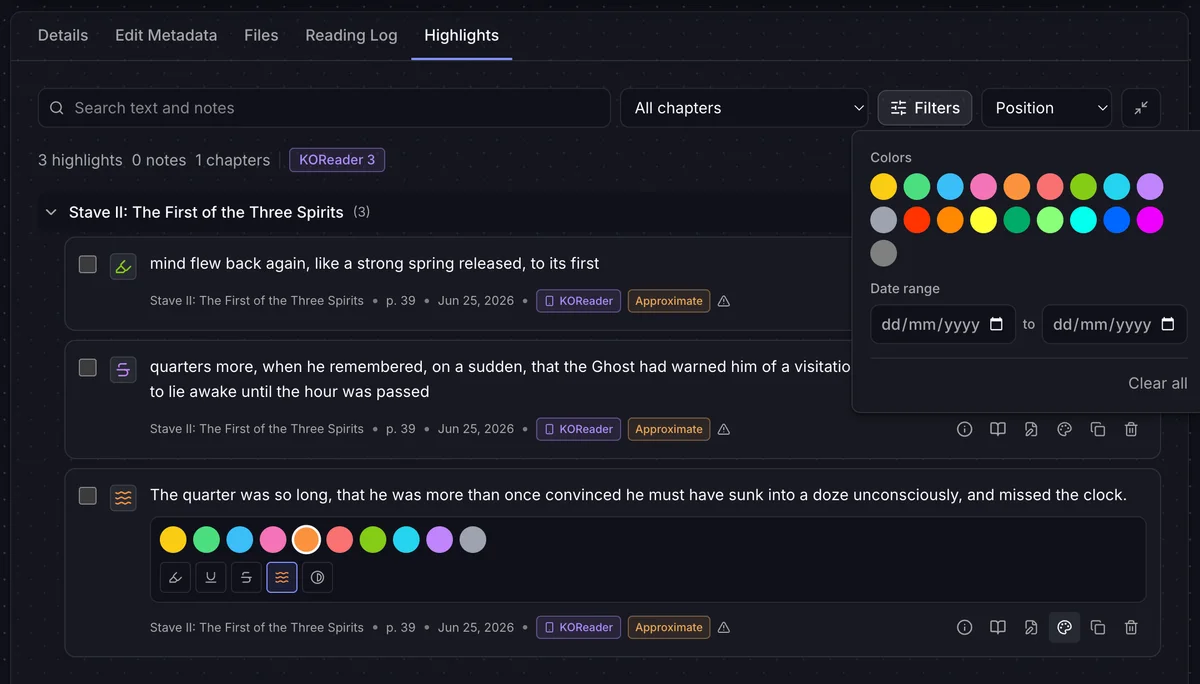Choose the strikethrough style in the style picker

246,577
